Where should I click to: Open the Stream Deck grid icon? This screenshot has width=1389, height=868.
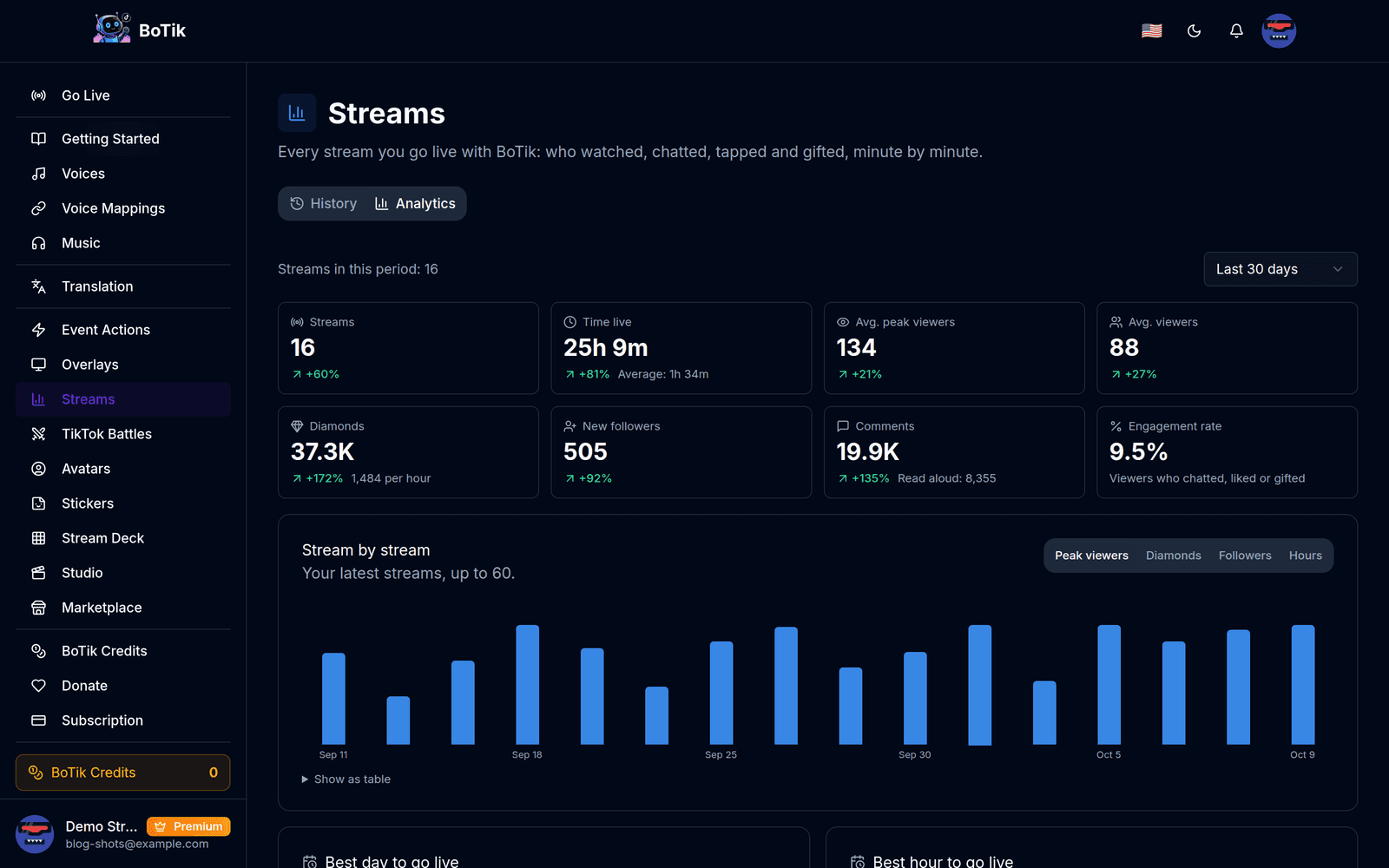point(38,538)
